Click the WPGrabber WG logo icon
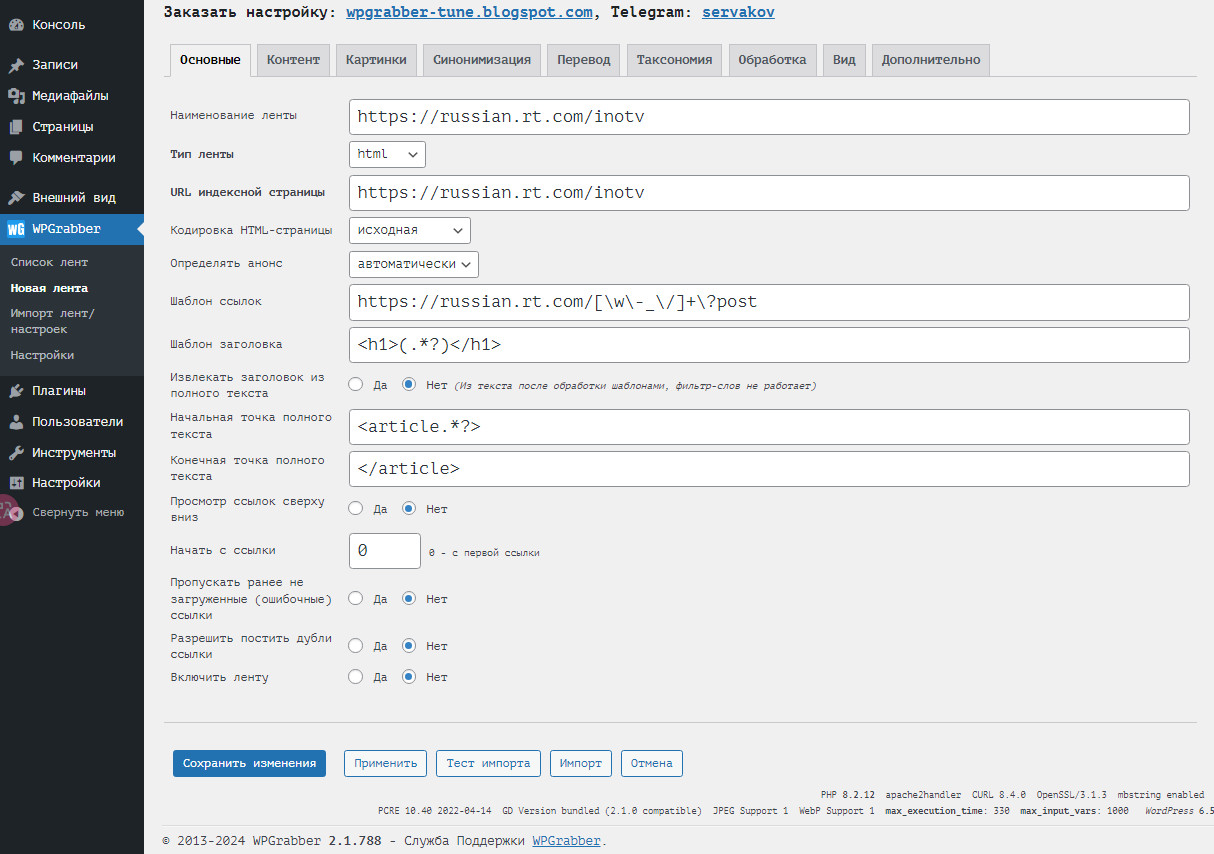 coord(16,229)
